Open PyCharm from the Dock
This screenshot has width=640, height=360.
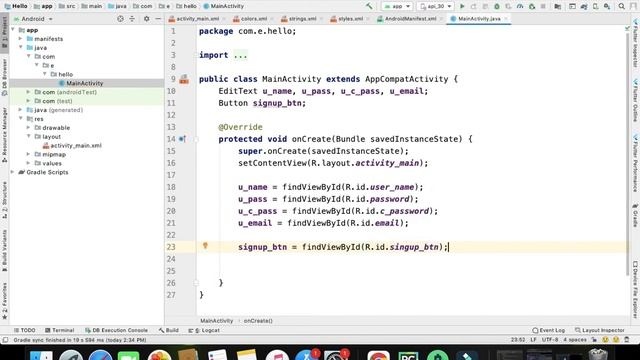[408, 355]
